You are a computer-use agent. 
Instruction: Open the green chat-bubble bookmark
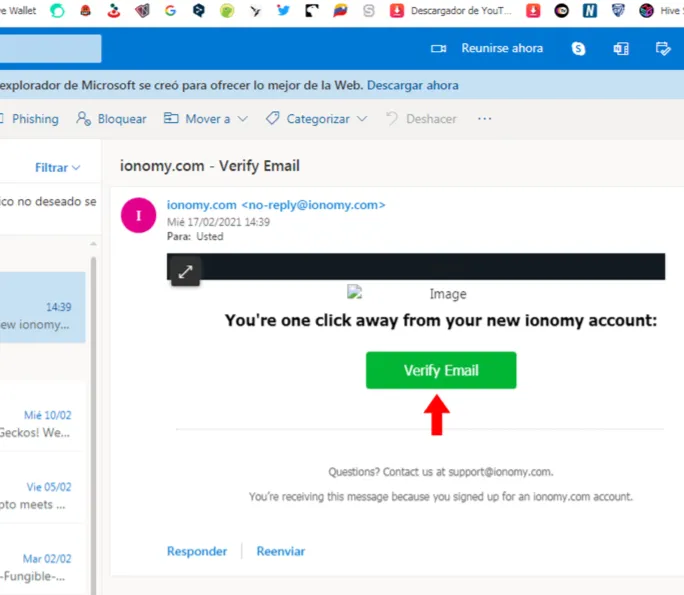coord(57,10)
